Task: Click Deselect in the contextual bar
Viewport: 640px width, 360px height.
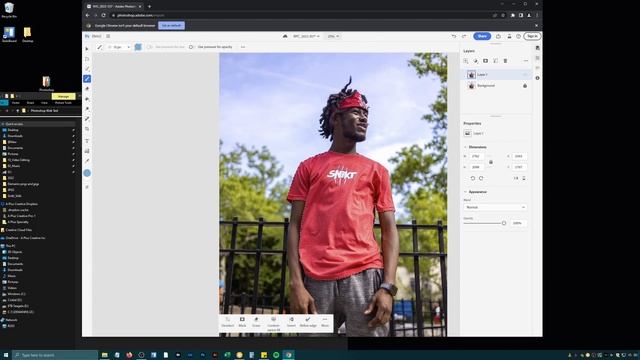Action: click(x=228, y=322)
